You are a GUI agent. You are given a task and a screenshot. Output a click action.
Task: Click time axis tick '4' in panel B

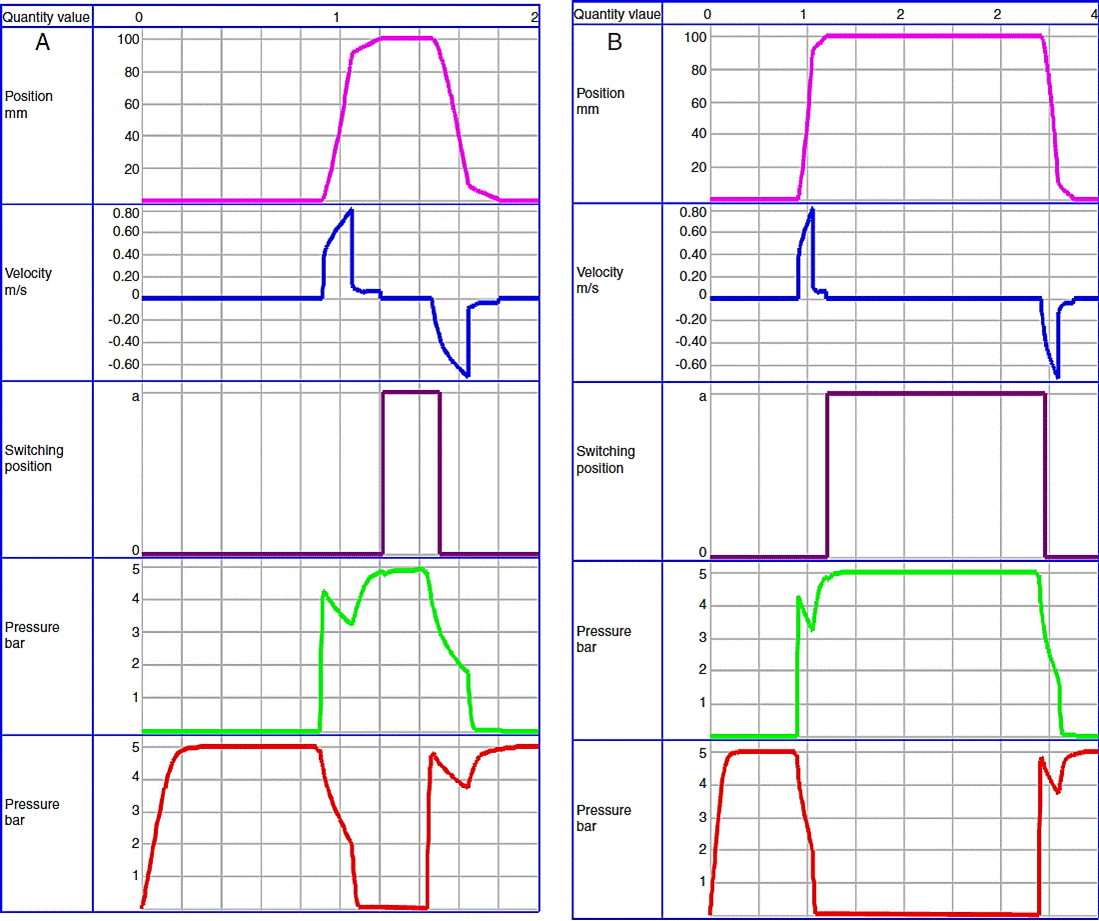pos(1092,14)
